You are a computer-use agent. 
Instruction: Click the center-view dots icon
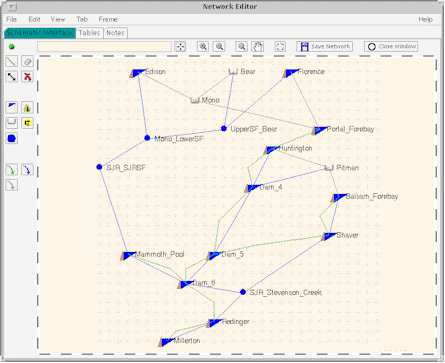click(x=180, y=47)
